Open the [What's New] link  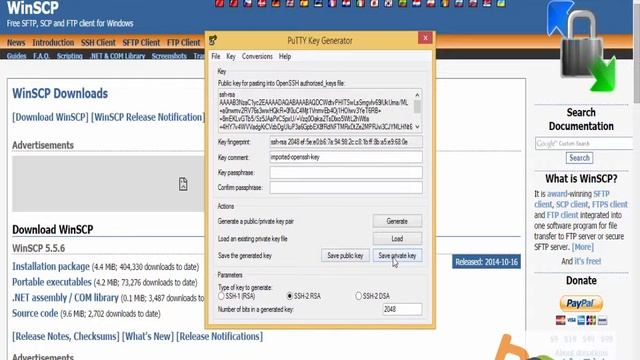[x=148, y=336]
